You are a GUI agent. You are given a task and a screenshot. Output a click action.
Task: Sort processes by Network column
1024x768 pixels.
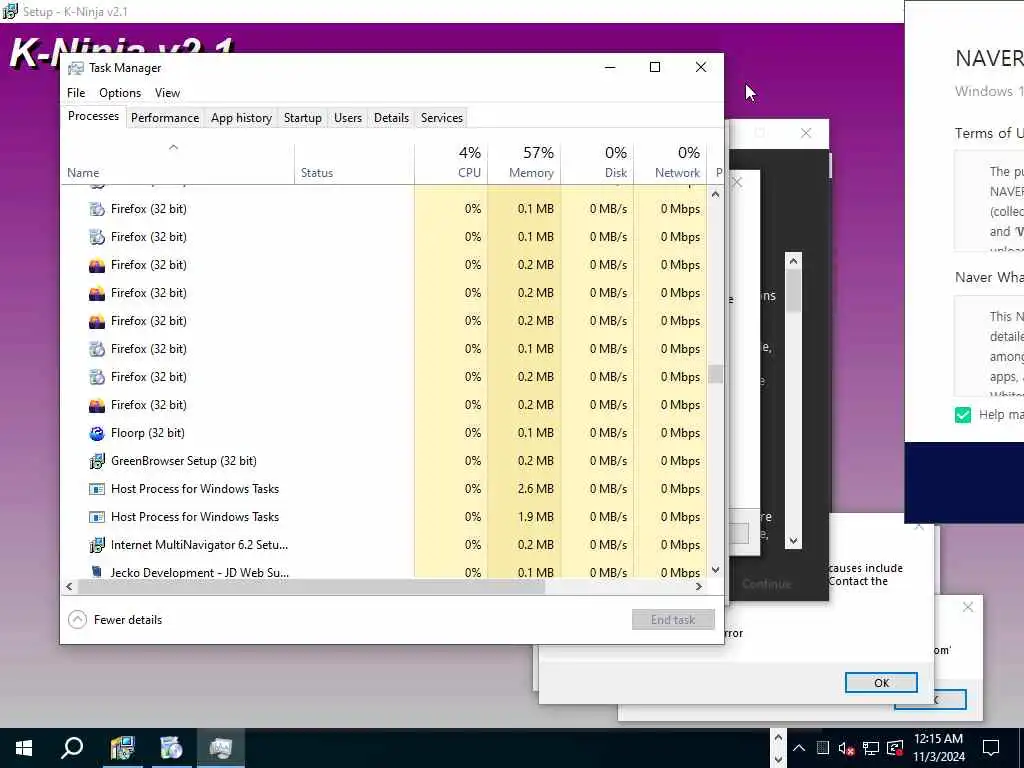coord(670,163)
